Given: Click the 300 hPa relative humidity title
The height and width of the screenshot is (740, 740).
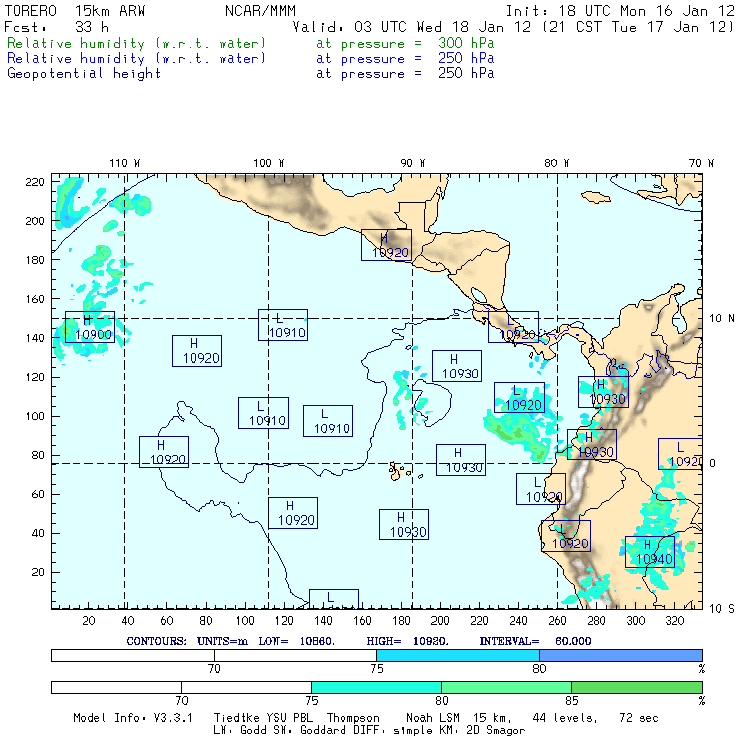Looking at the screenshot, I should 251,43.
